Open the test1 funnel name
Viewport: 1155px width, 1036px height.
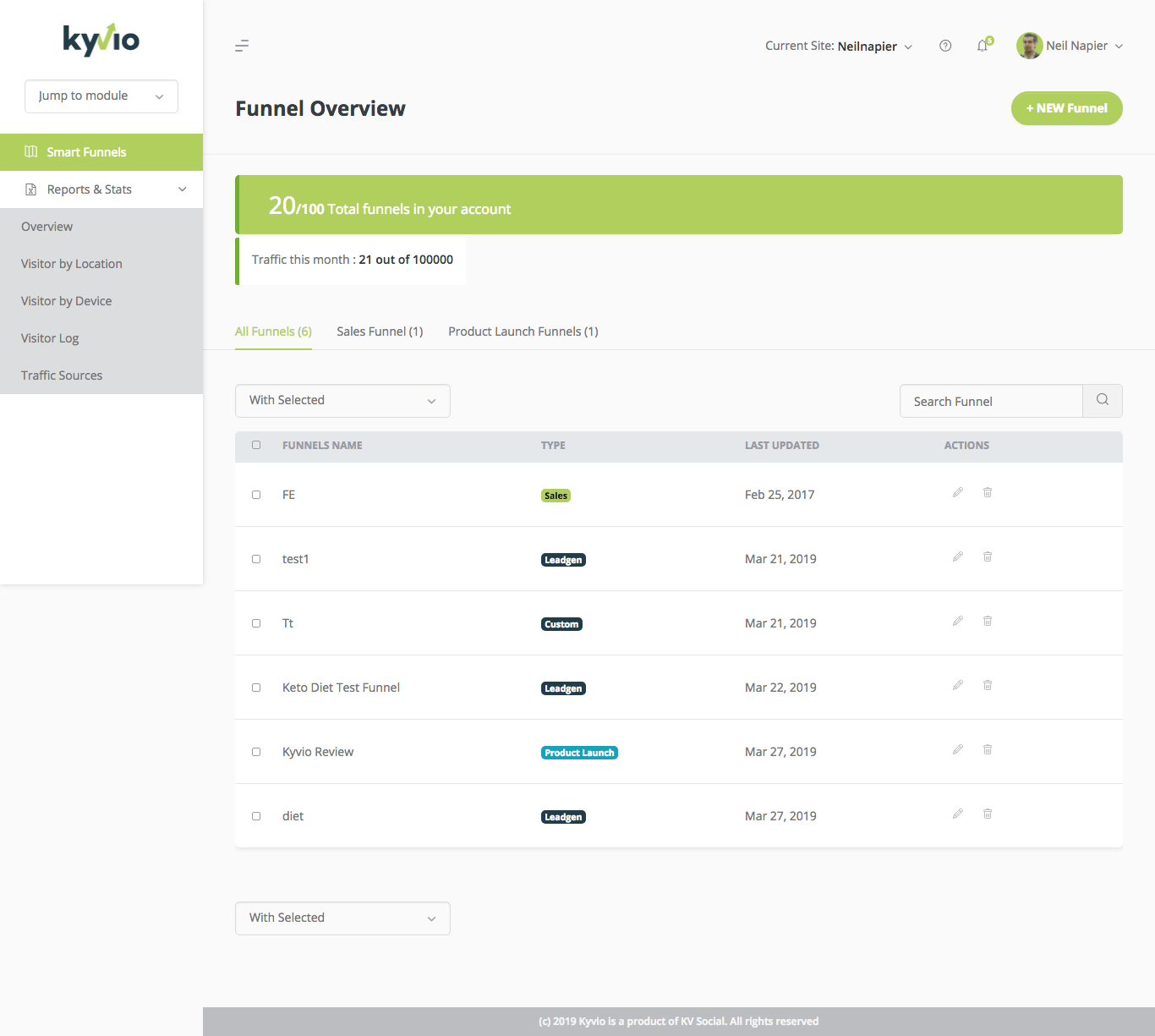pos(296,559)
